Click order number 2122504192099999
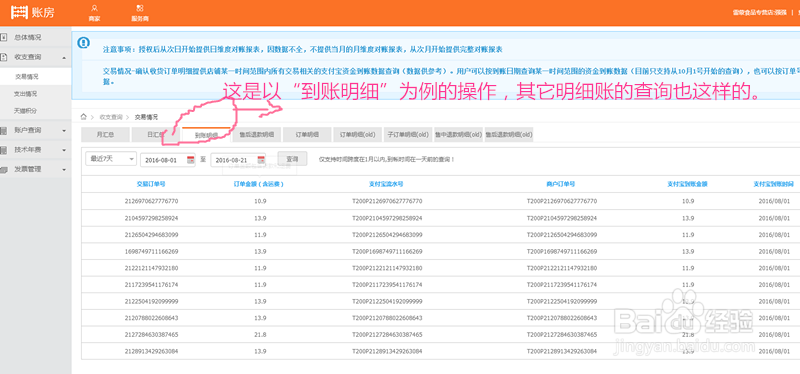Image resolution: width=800 pixels, height=374 pixels. [x=151, y=302]
